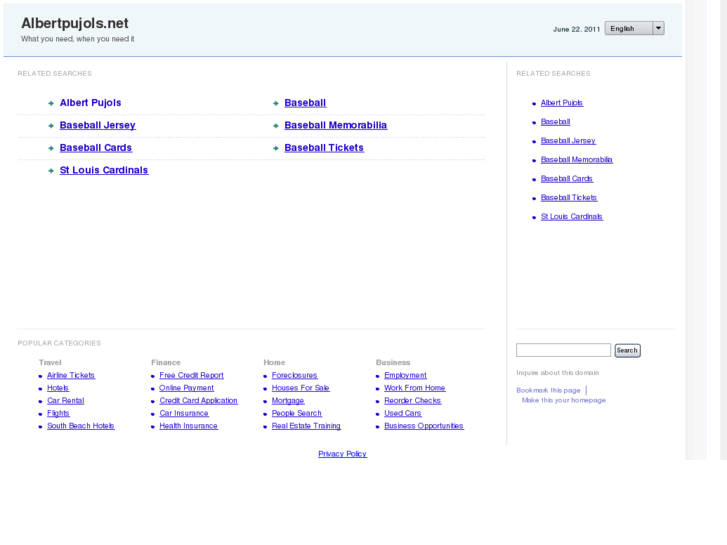The height and width of the screenshot is (545, 727).
Task: Click the June 22, 2011 date text
Action: pyautogui.click(x=576, y=29)
